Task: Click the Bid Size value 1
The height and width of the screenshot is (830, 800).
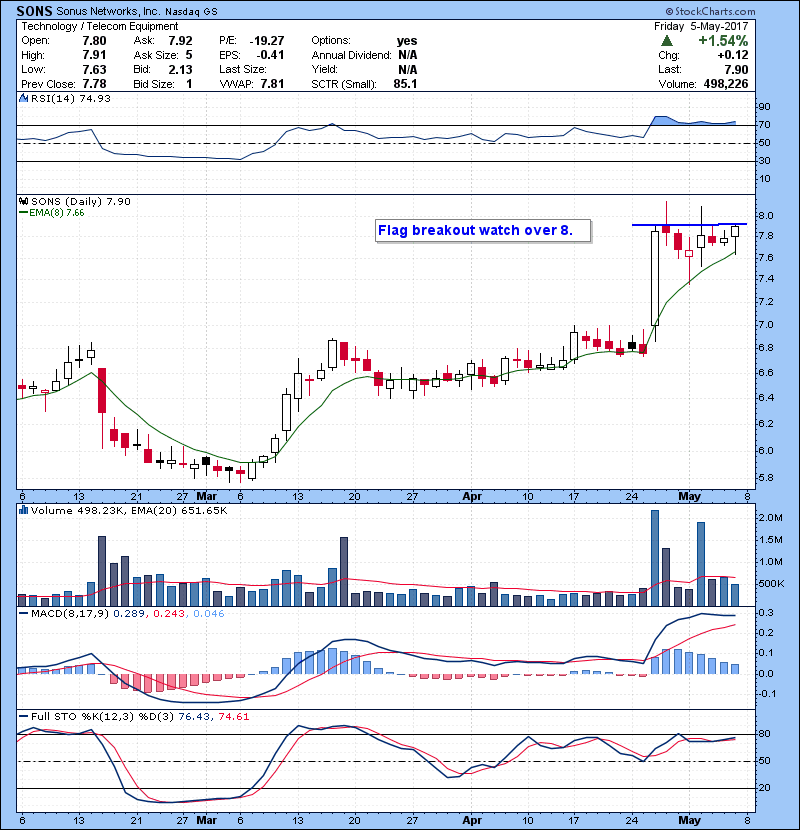Action: pos(189,84)
